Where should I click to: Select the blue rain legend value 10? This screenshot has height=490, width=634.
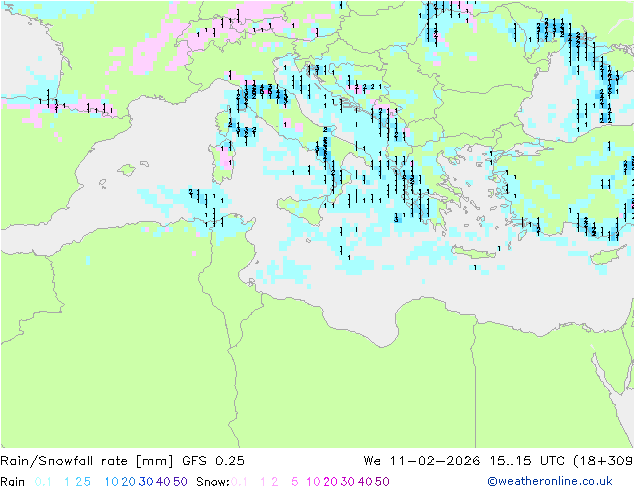[x=111, y=482]
